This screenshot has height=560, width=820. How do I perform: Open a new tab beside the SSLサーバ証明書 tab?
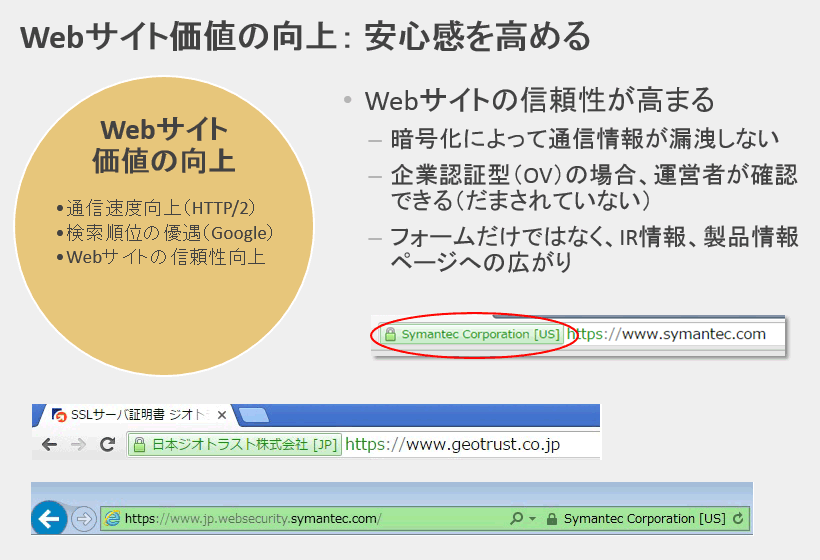(x=253, y=415)
